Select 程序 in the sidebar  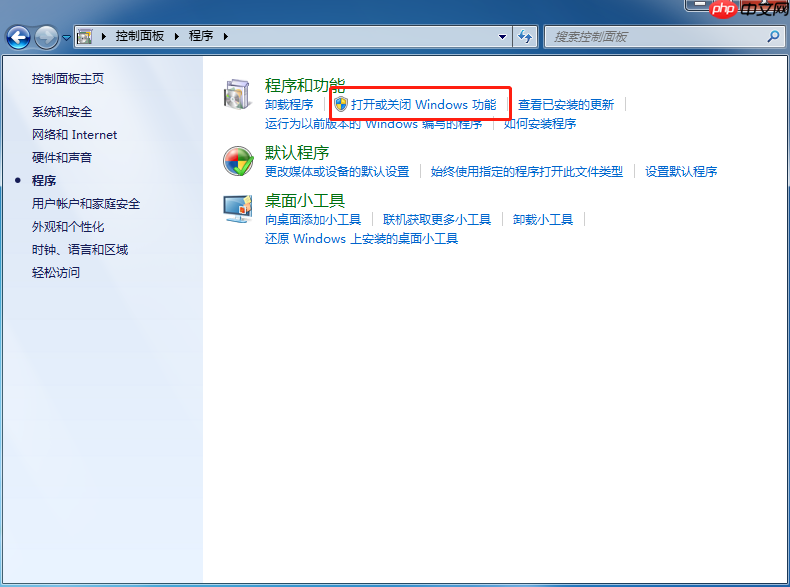coord(44,181)
